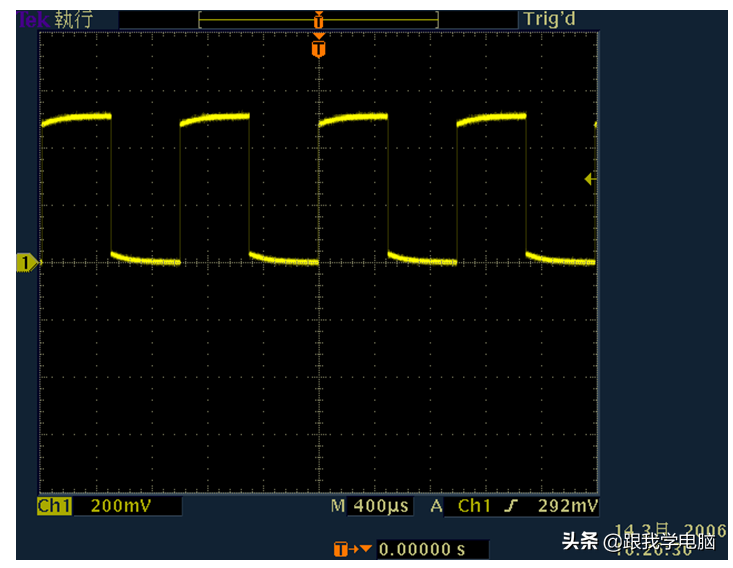Click the rising edge trigger slope icon

pos(511,505)
